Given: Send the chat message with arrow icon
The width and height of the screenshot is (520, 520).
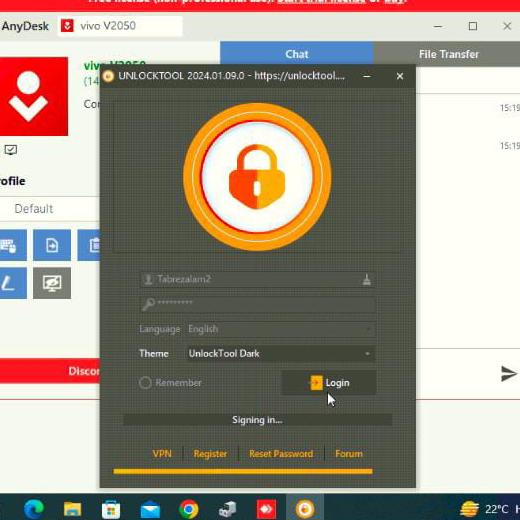Looking at the screenshot, I should 509,374.
